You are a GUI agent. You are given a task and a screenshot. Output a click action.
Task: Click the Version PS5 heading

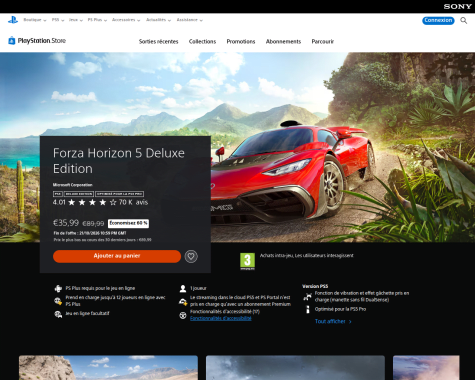(x=315, y=286)
